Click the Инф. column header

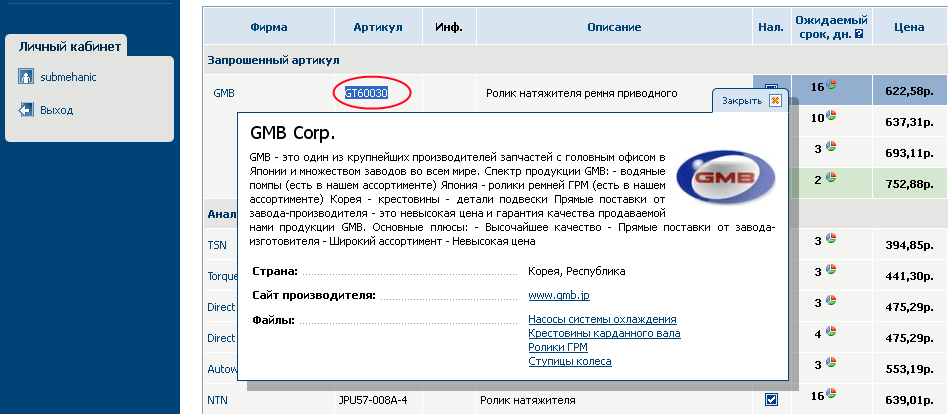point(449,27)
